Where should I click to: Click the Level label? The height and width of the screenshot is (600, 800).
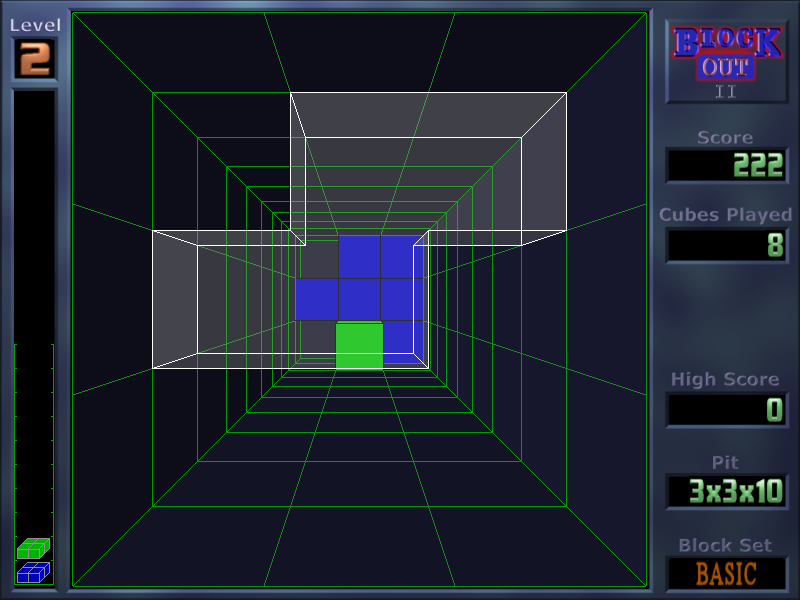point(35,25)
